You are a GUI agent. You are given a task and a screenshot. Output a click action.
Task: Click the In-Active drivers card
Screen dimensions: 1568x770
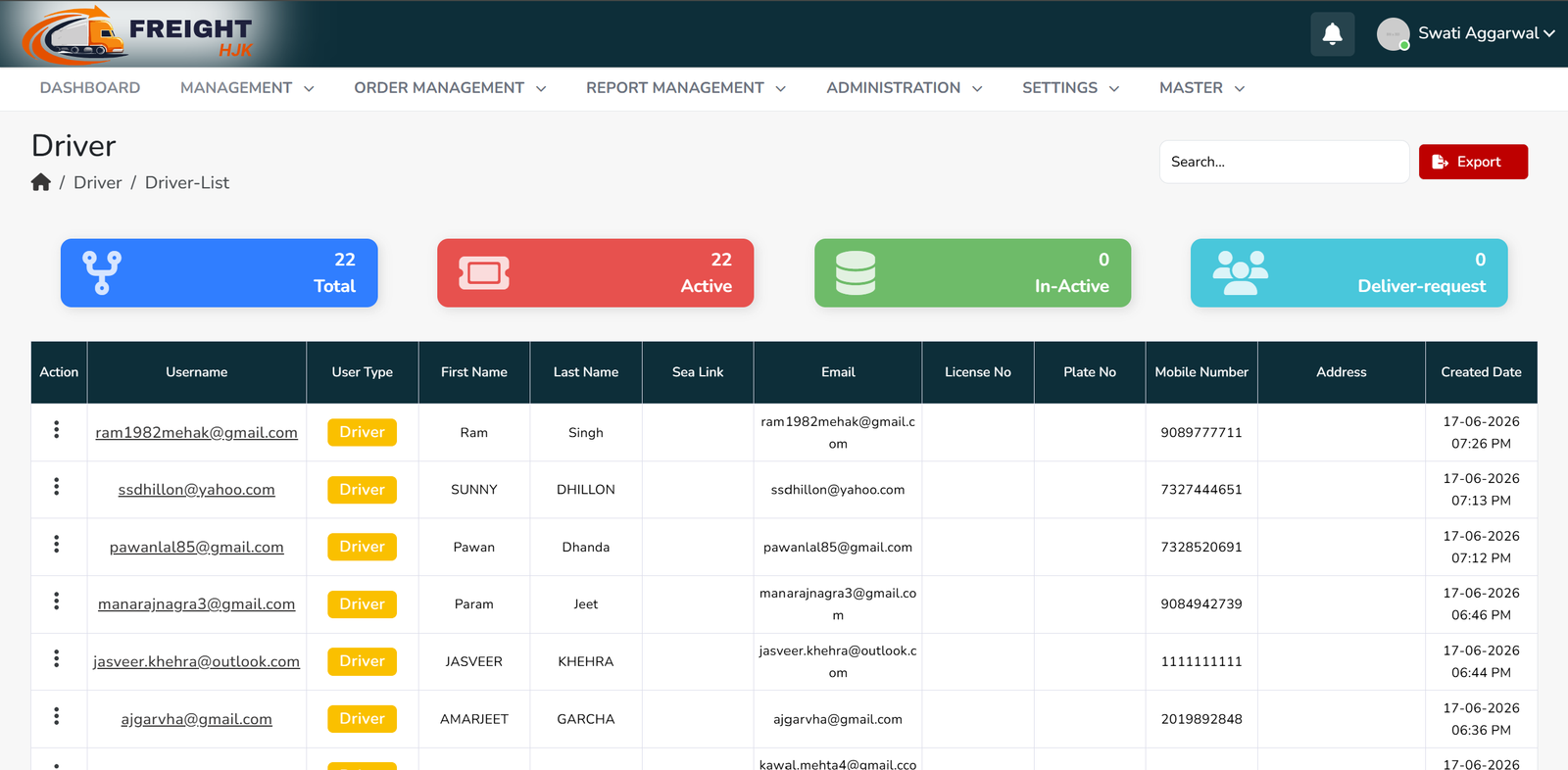tap(973, 273)
